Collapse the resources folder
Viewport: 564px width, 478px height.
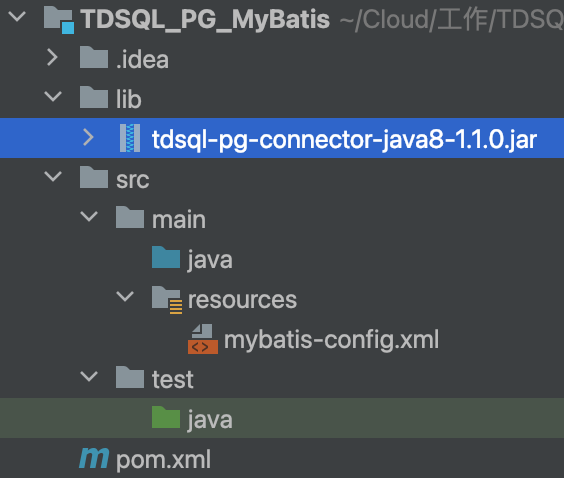(x=125, y=297)
